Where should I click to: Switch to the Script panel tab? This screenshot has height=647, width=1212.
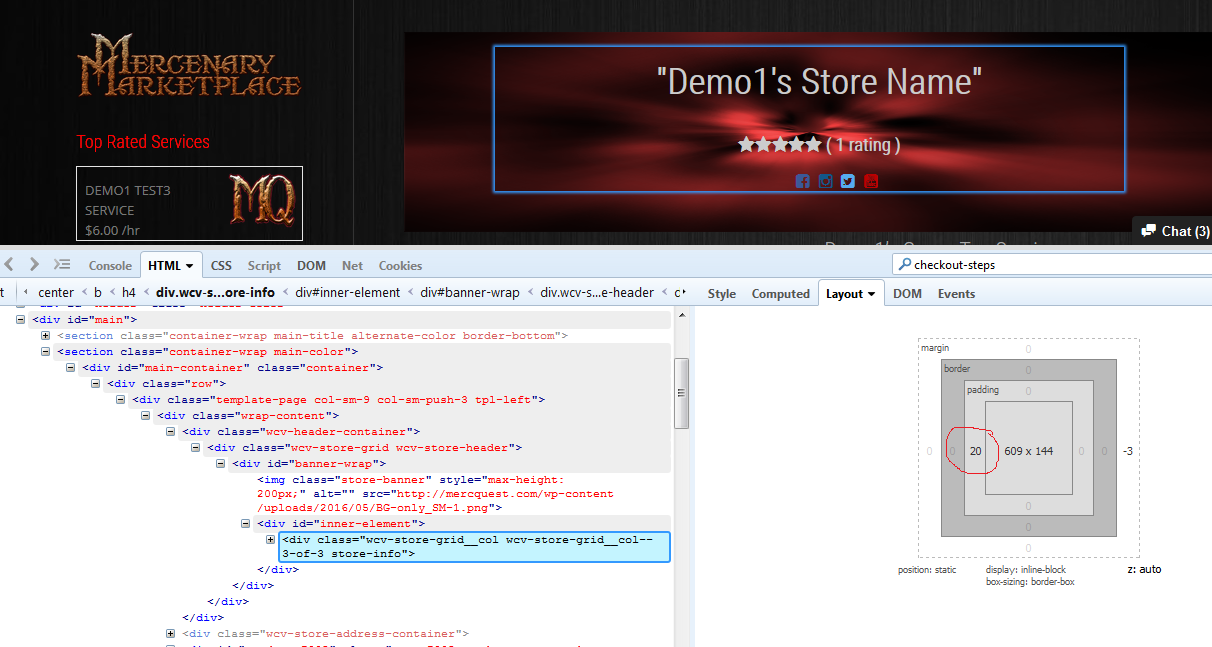tap(264, 265)
